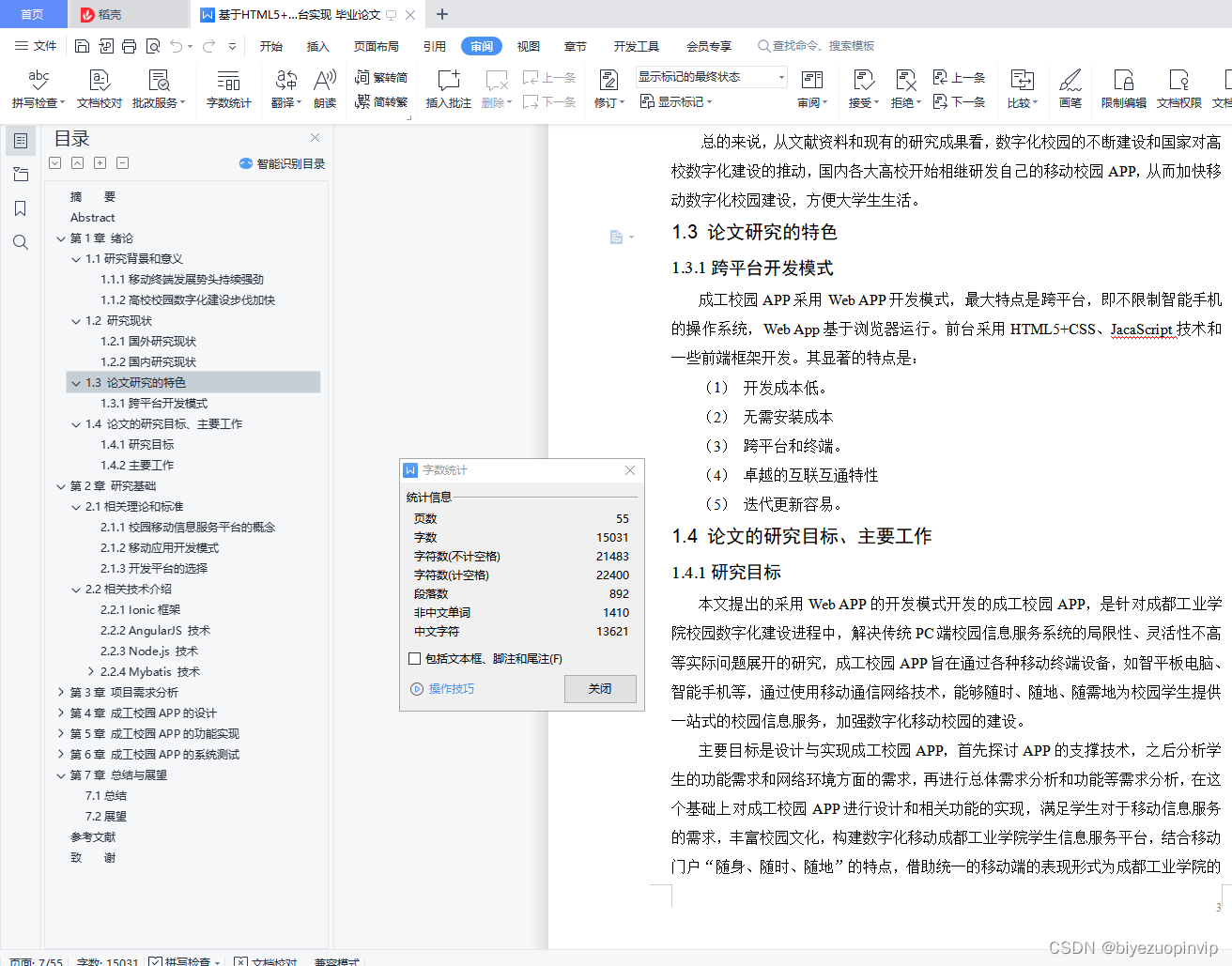Screen dimensions: 1232x966
Task: Open the search icon in left sidebar
Action: [x=21, y=242]
